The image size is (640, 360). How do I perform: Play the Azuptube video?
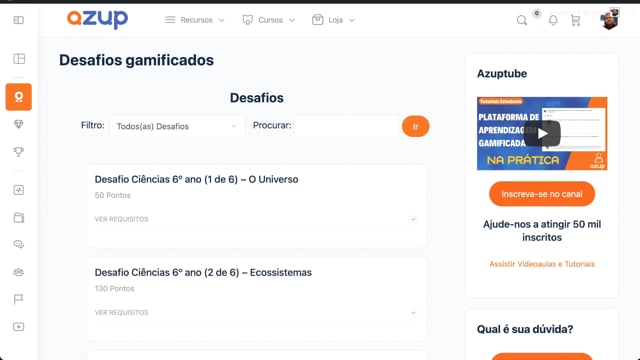(x=542, y=133)
